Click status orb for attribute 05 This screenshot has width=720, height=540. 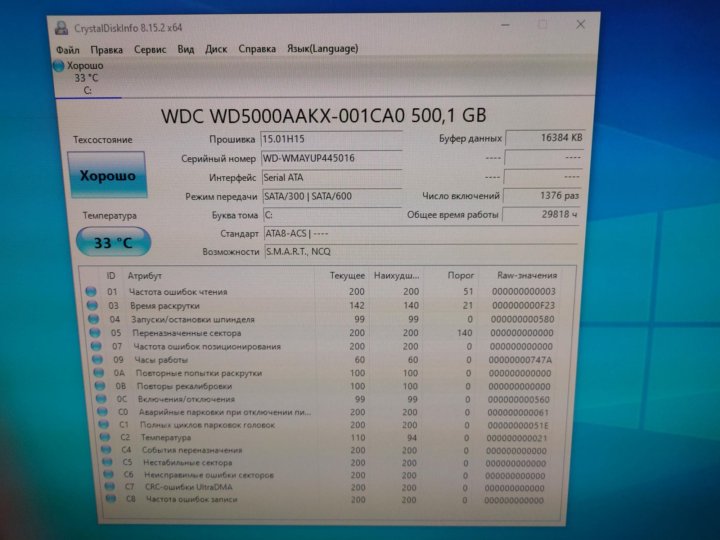pyautogui.click(x=95, y=333)
